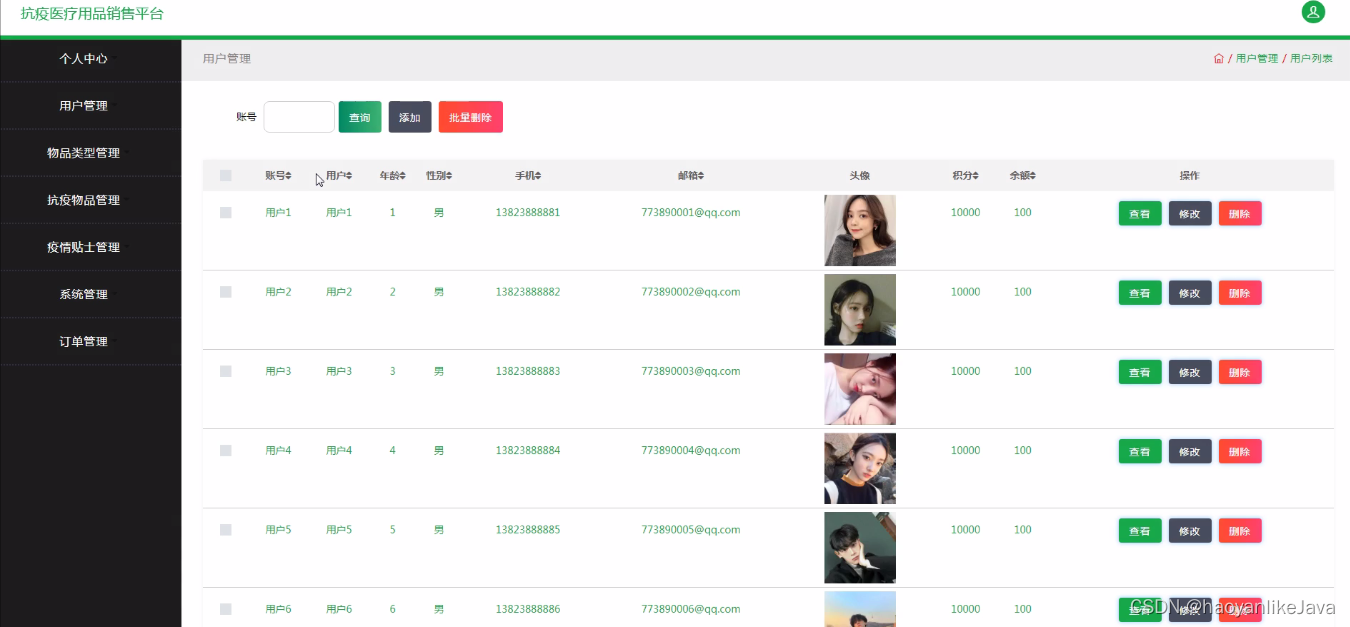The width and height of the screenshot is (1350, 627).
Task: Expand 订单管理 sidebar menu
Action: (90, 341)
